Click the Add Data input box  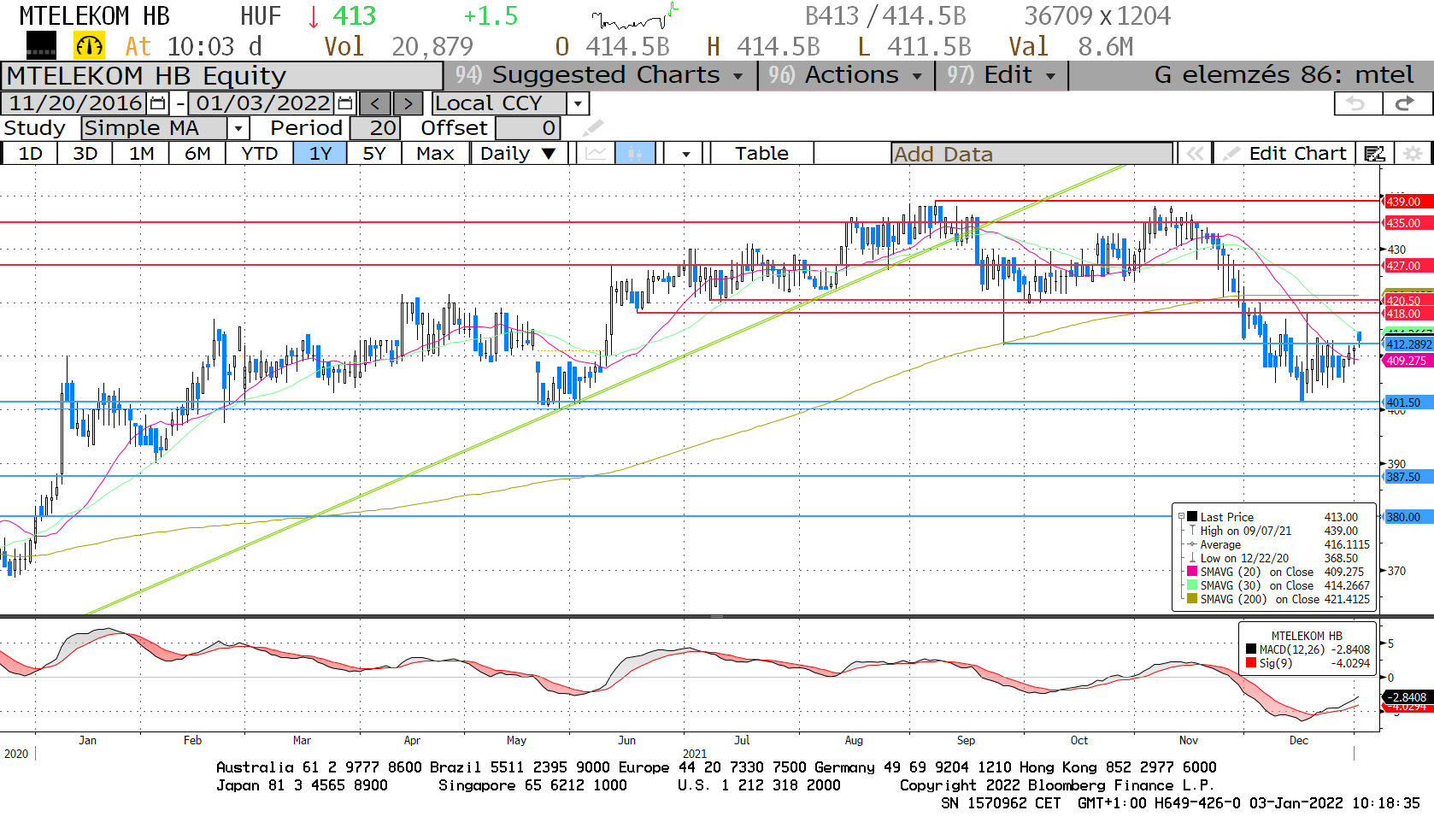pyautogui.click(x=1031, y=154)
